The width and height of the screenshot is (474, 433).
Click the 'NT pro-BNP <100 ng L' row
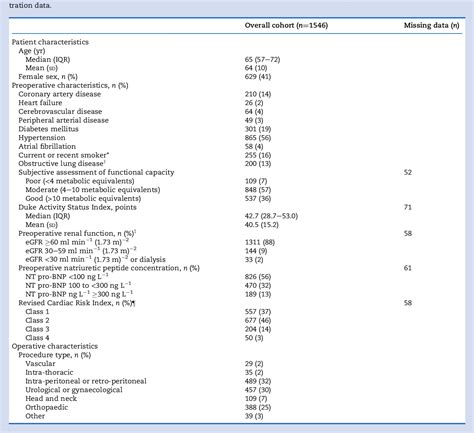(x=67, y=277)
